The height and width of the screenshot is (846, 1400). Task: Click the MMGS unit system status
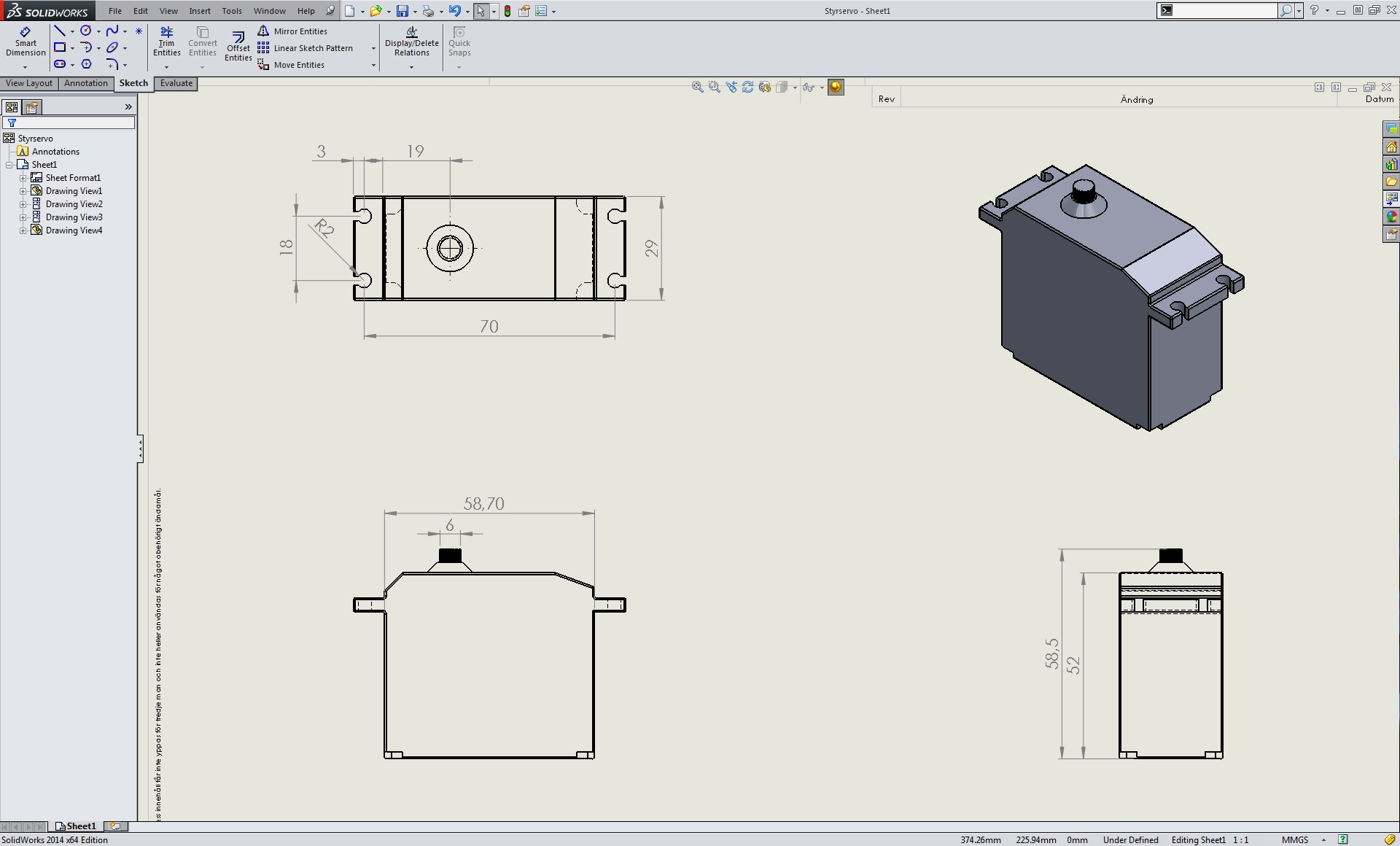(x=1295, y=839)
